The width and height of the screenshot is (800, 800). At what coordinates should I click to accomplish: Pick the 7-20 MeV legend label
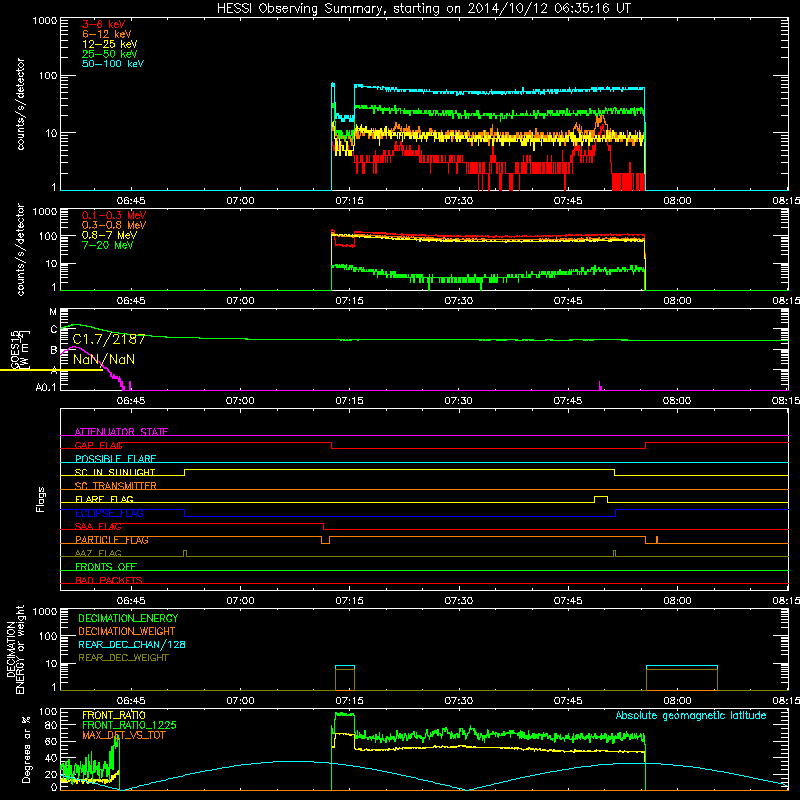coord(107,245)
